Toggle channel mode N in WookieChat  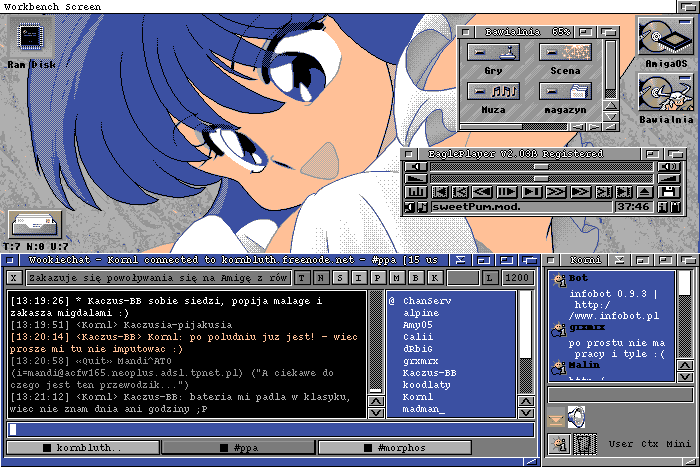(x=321, y=278)
